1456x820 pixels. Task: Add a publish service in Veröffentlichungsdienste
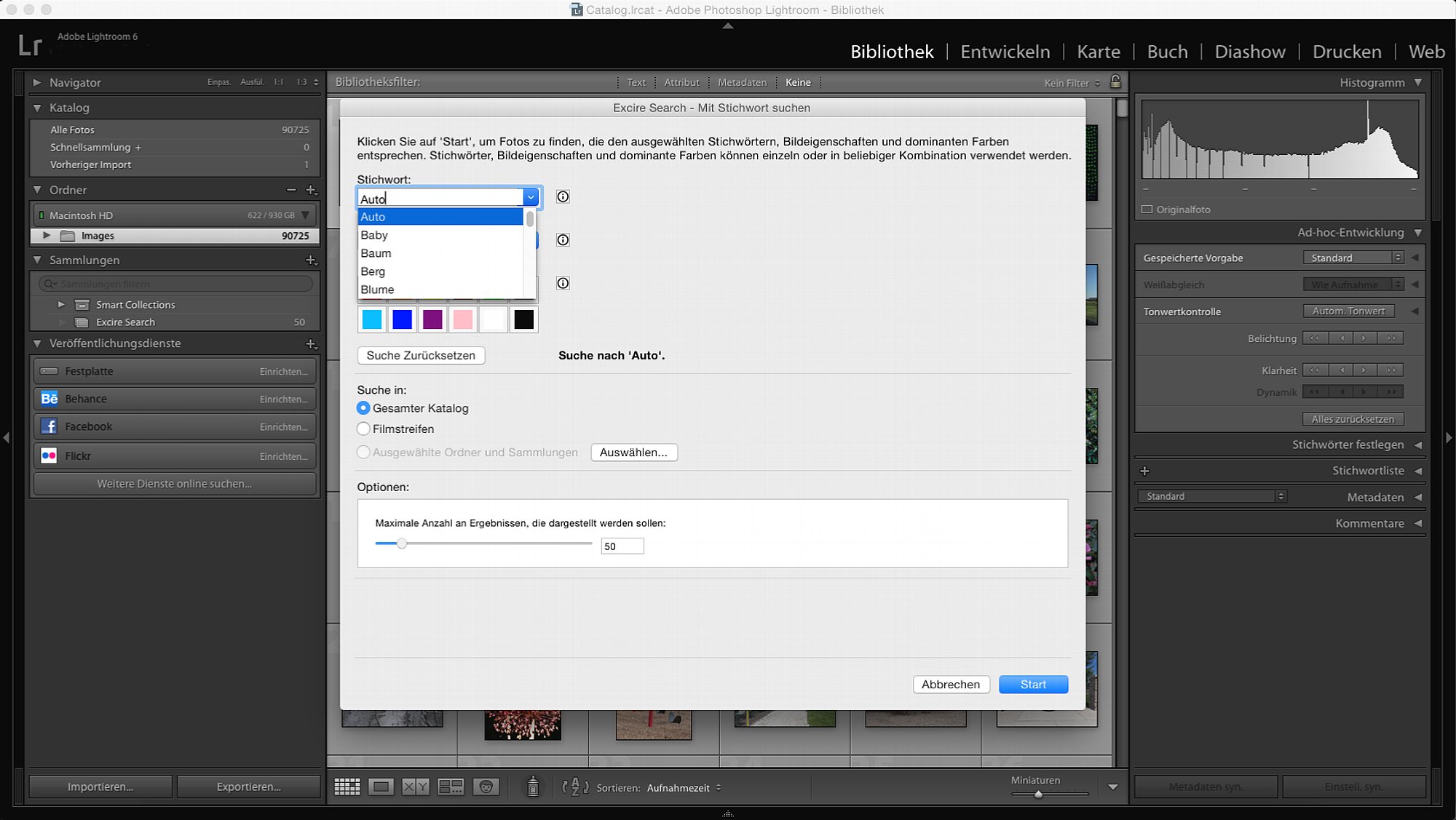pos(311,343)
